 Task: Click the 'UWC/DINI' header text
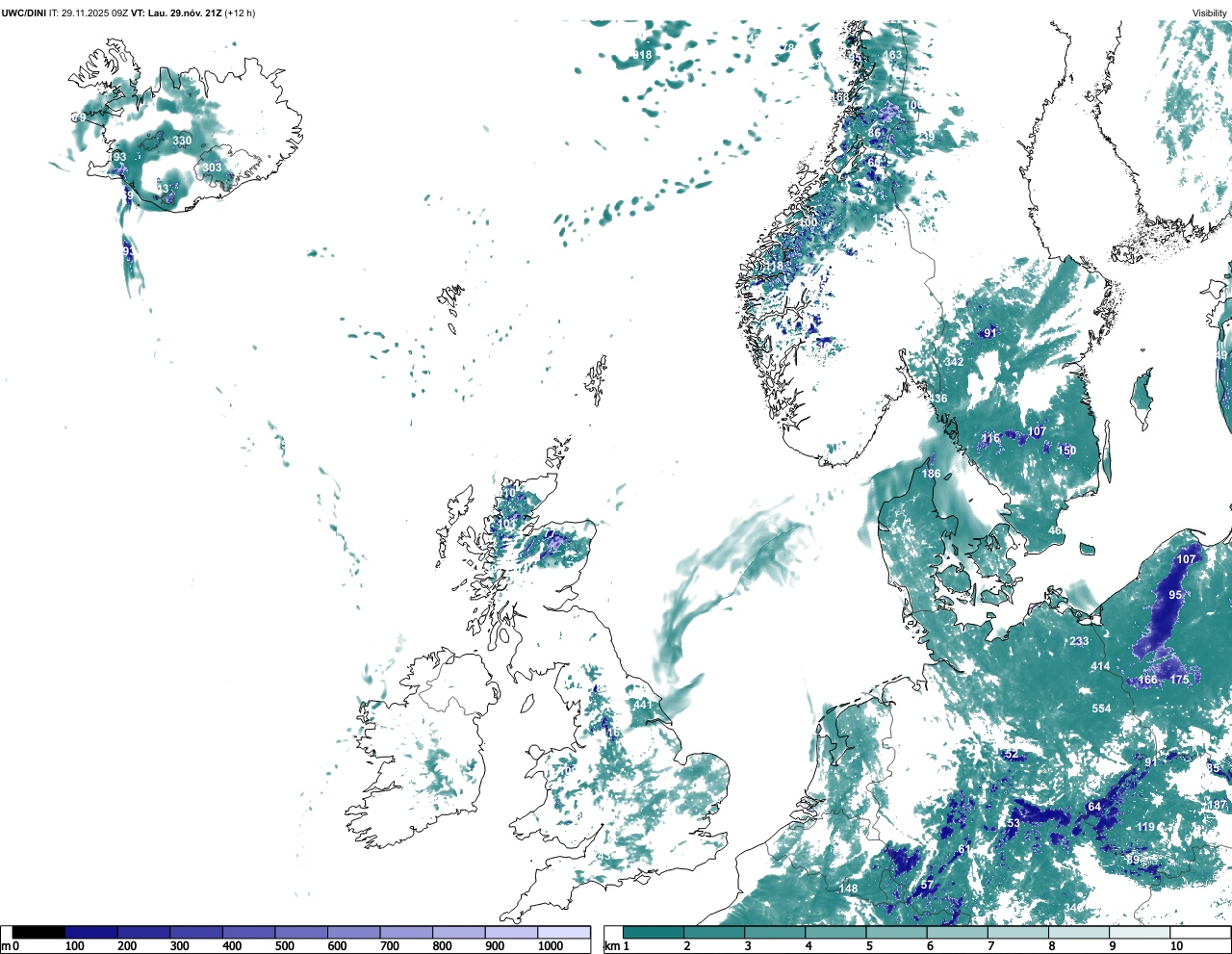(23, 13)
